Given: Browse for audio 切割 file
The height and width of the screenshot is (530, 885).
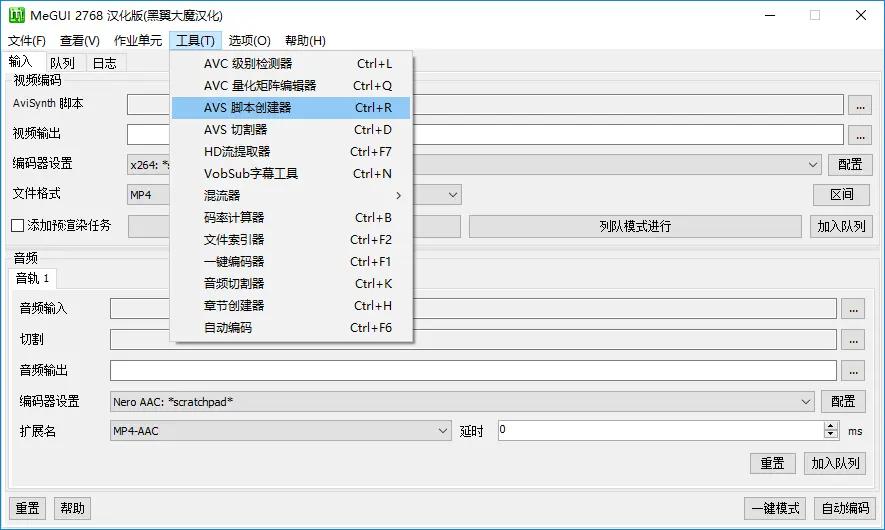Looking at the screenshot, I should click(x=853, y=340).
